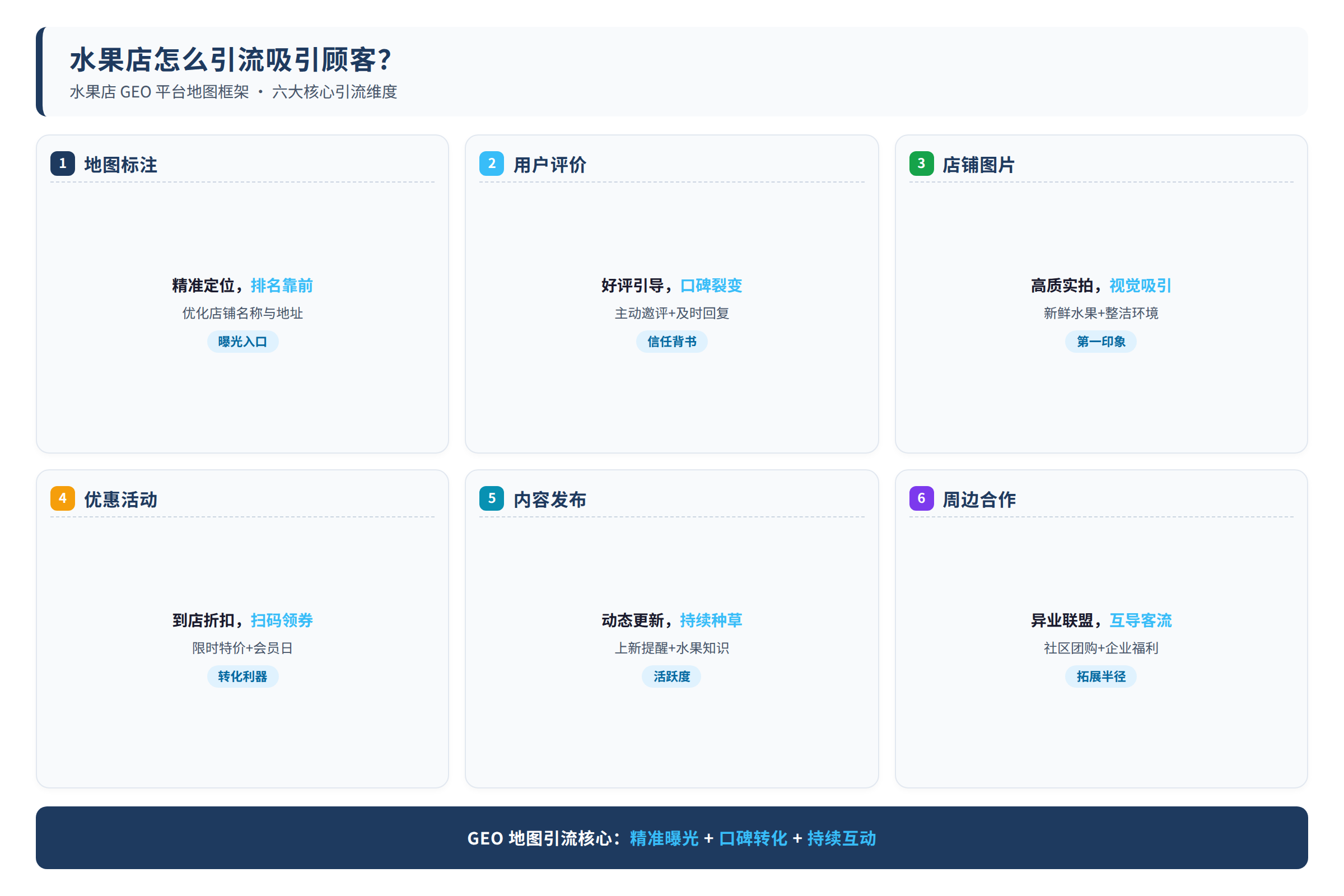This screenshot has height=896, width=1344.
Task: Click the line 新鲜水果+整洁环境
Action: 1100,313
